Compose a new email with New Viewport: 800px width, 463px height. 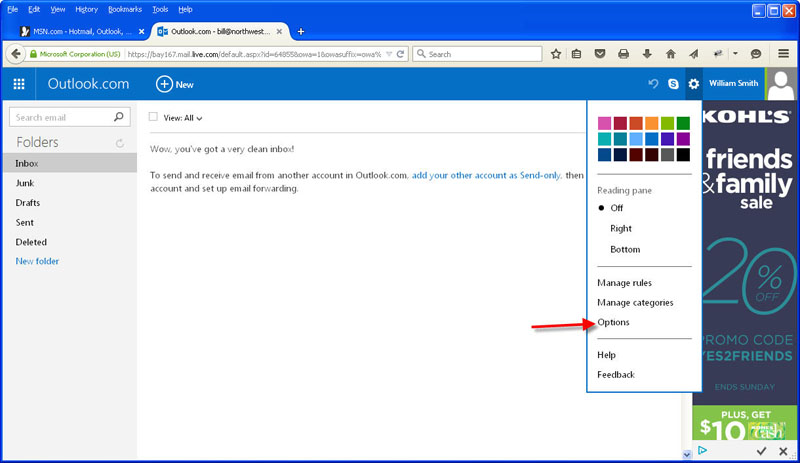[174, 84]
